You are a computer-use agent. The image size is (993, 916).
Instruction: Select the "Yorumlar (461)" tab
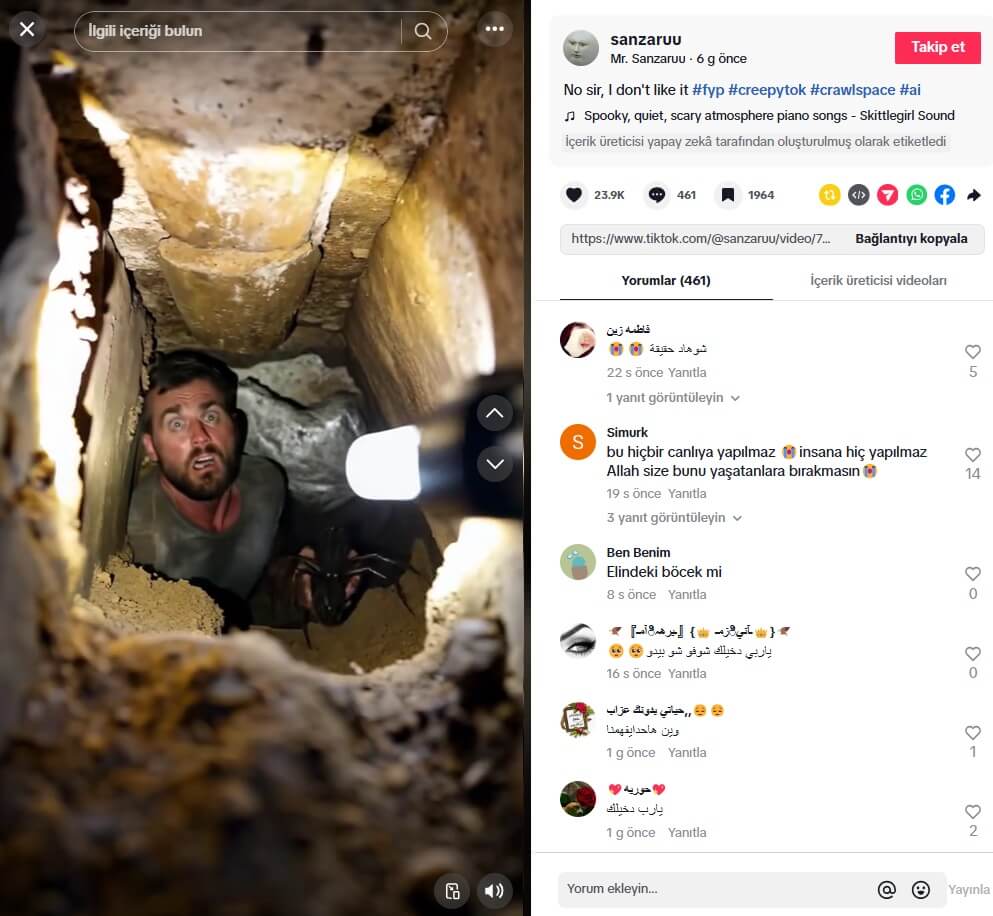tap(665, 281)
